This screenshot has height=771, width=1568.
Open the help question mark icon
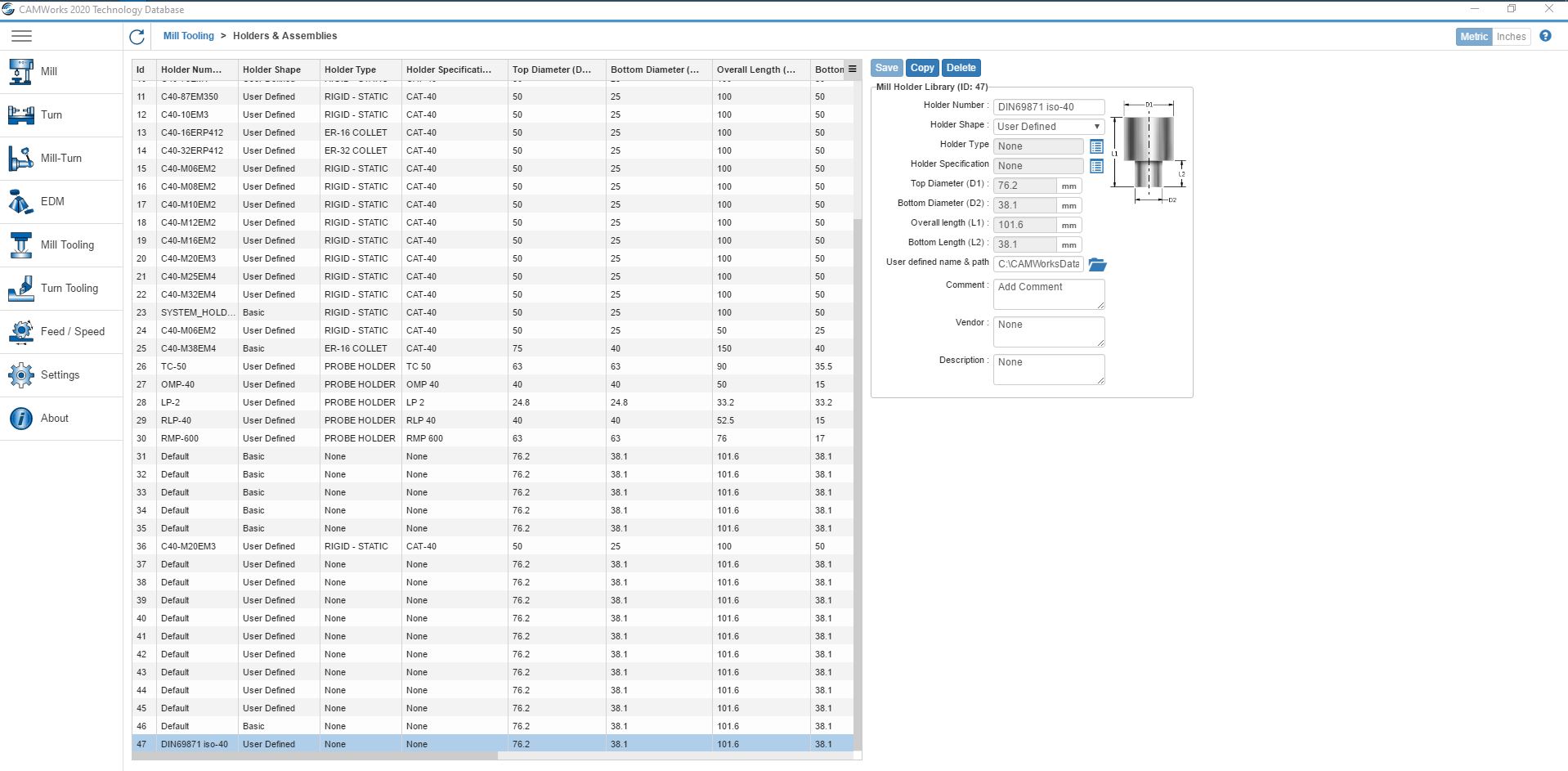coord(1545,36)
